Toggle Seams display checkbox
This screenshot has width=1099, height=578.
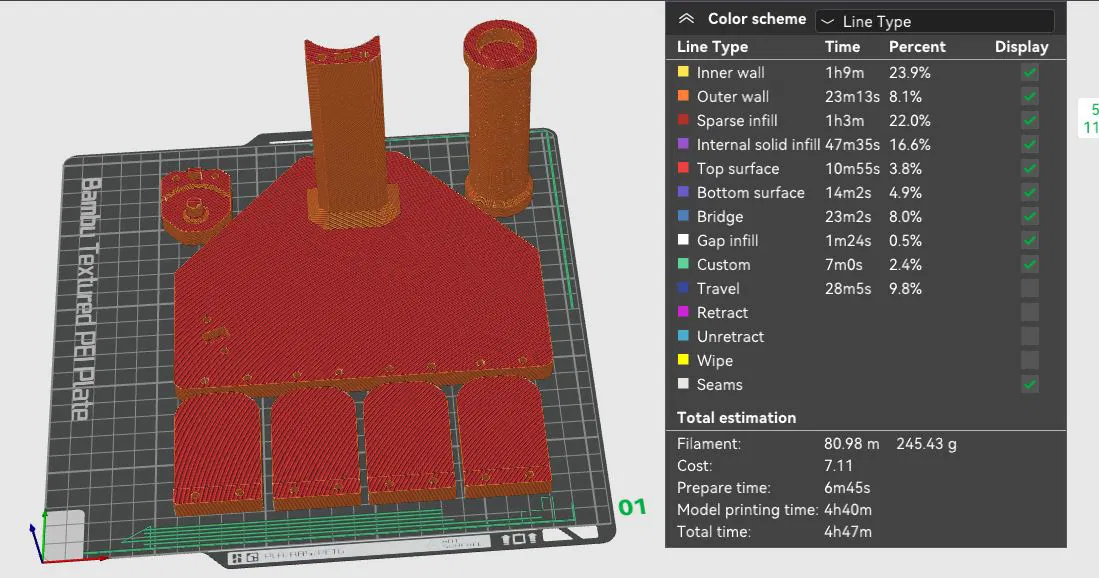(x=1030, y=384)
